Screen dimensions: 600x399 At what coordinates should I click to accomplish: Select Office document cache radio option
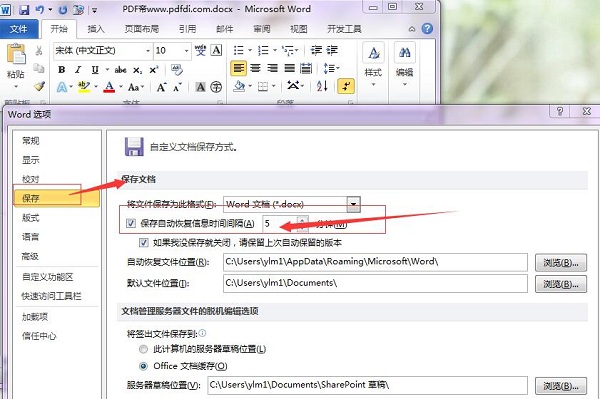(143, 366)
